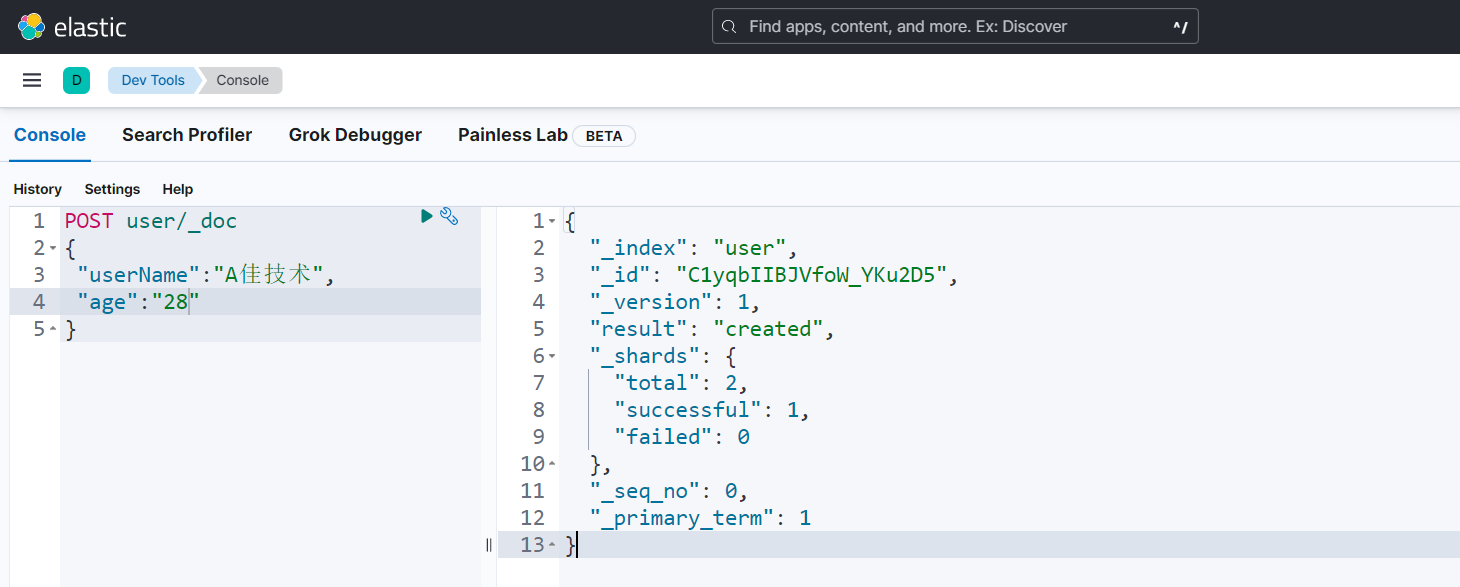
Task: Run the request with the play icon
Action: (427, 216)
